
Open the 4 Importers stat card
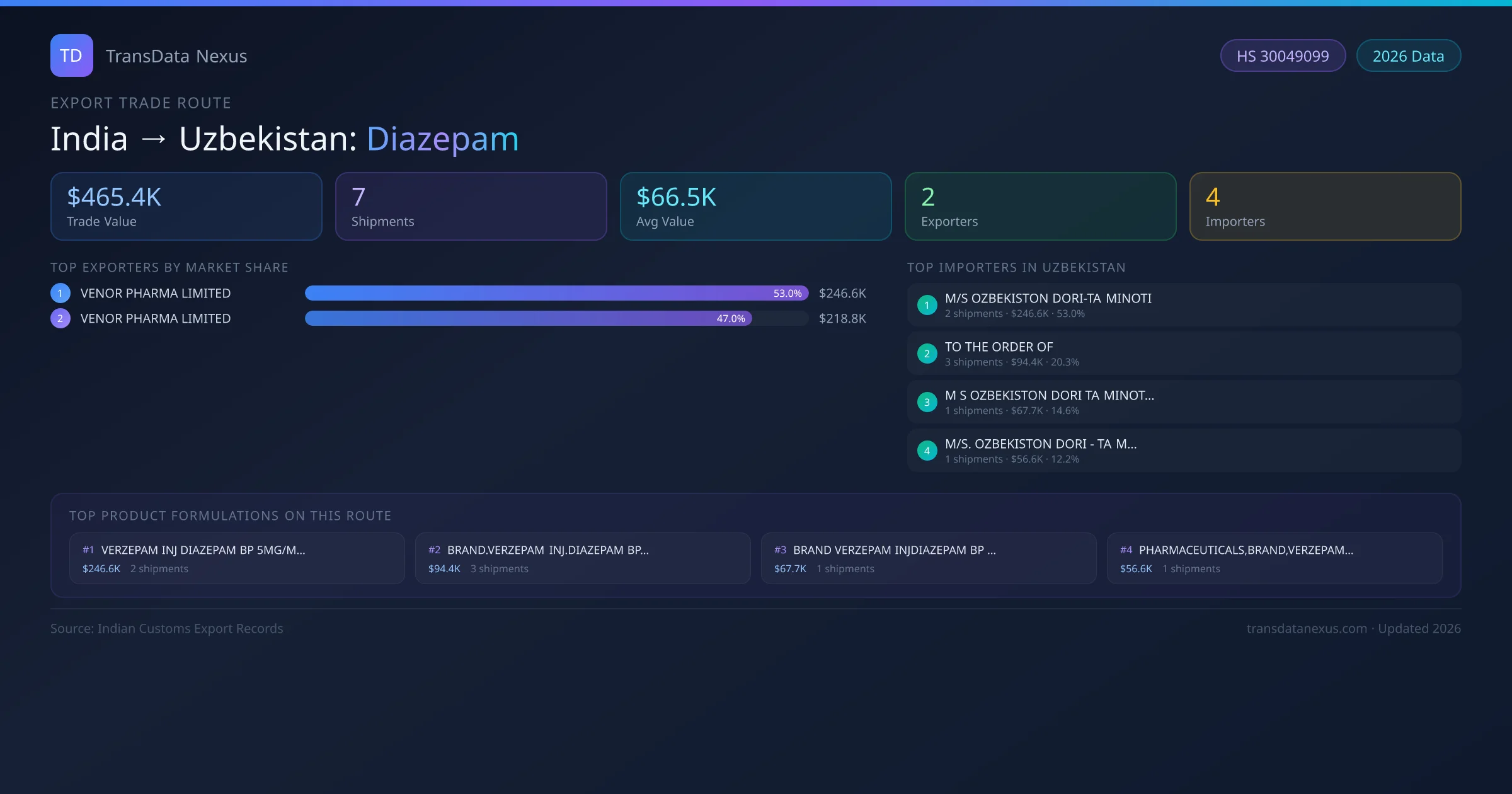1325,207
